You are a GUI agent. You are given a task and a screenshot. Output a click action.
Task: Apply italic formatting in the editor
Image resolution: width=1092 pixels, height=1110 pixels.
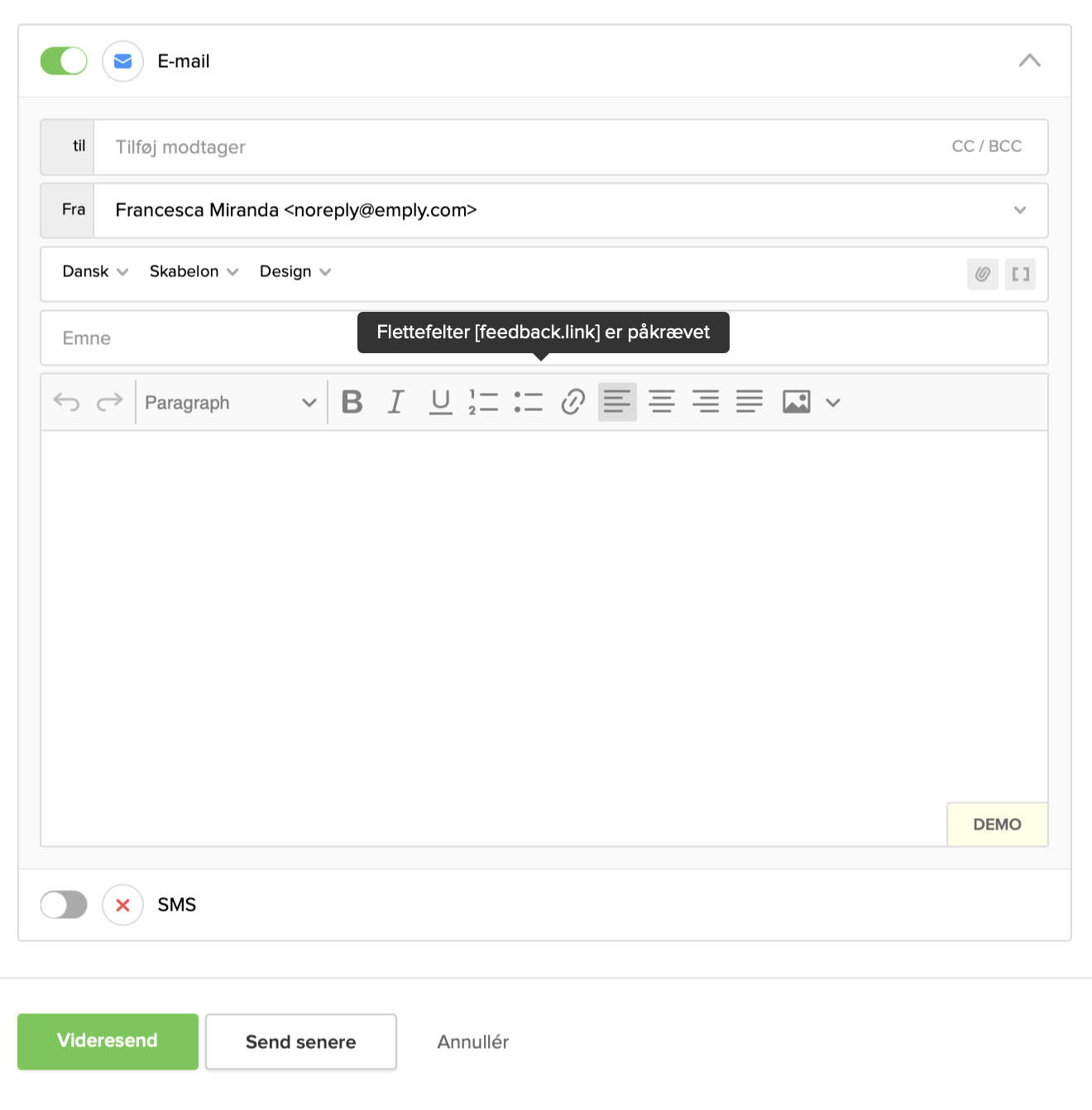pyautogui.click(x=396, y=403)
